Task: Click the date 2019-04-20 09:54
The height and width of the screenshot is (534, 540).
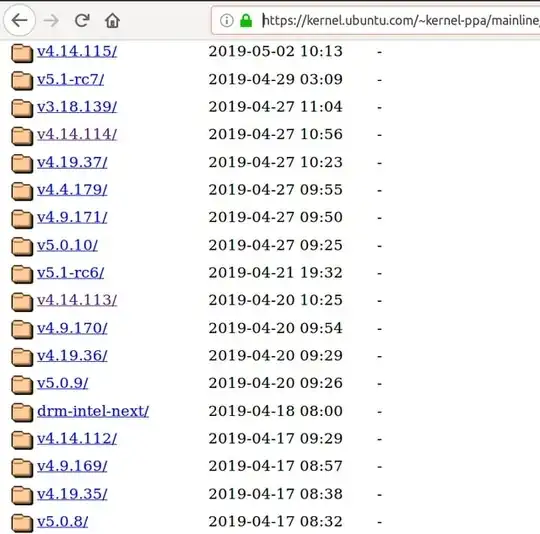Action: [276, 328]
